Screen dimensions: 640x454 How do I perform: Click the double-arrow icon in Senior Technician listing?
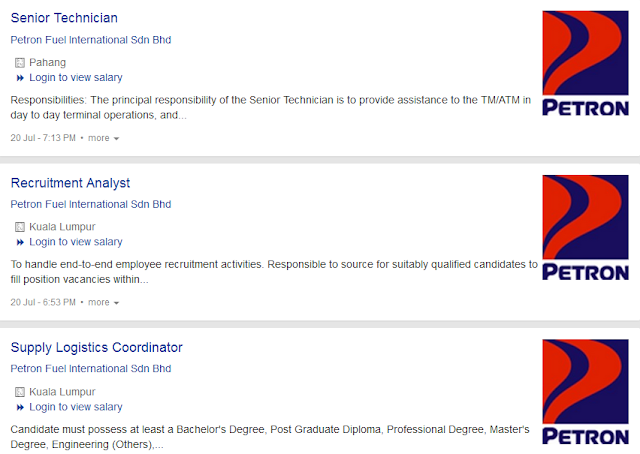[20, 78]
